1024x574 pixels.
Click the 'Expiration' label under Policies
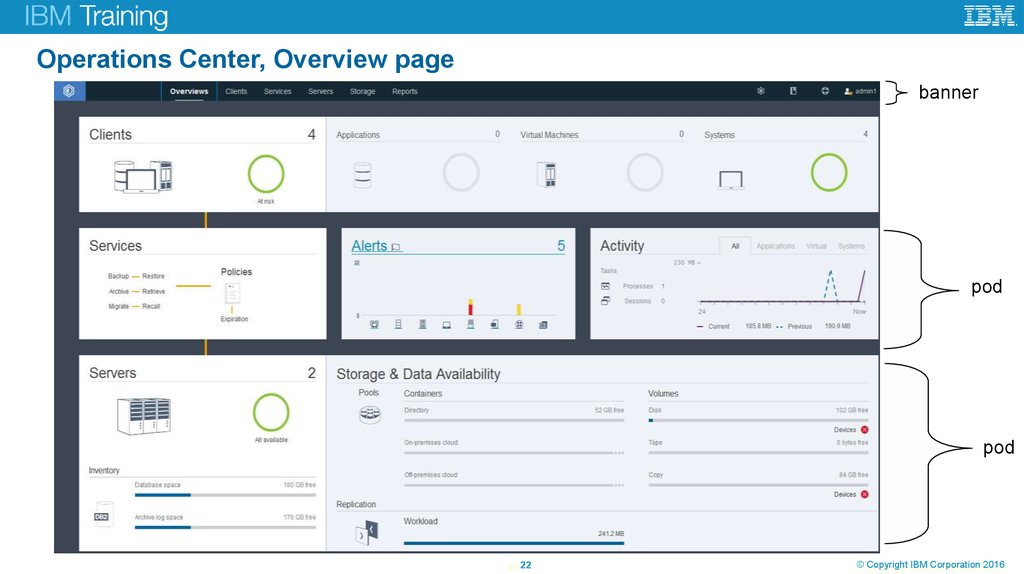tap(234, 319)
